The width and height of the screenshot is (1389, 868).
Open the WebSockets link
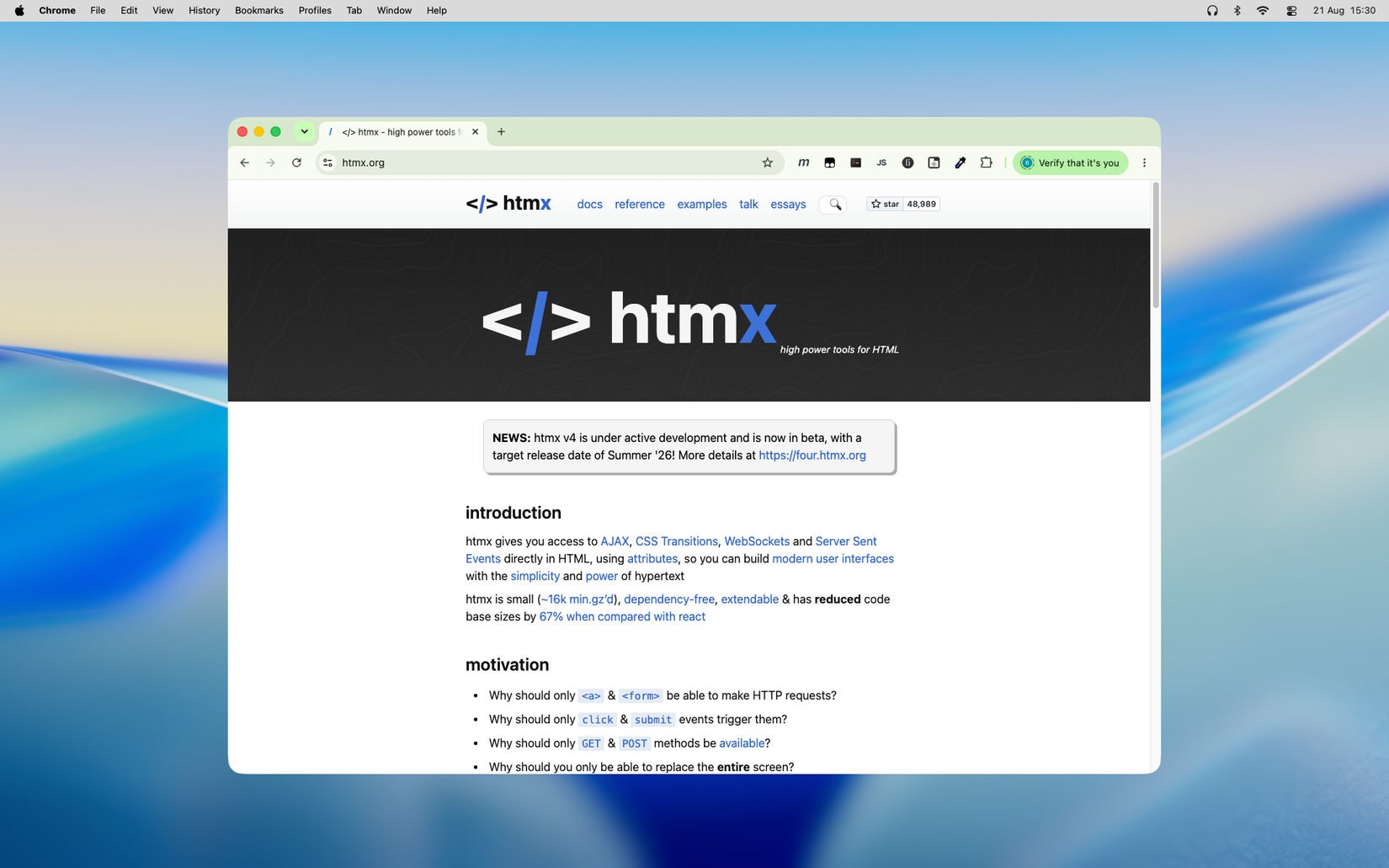757,541
